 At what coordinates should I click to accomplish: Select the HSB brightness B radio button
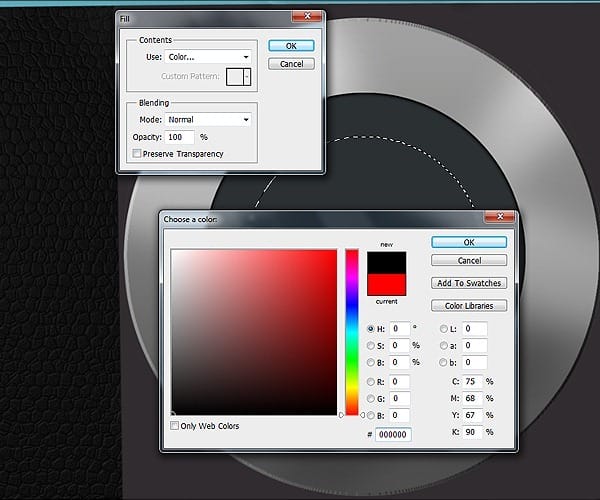coord(370,362)
